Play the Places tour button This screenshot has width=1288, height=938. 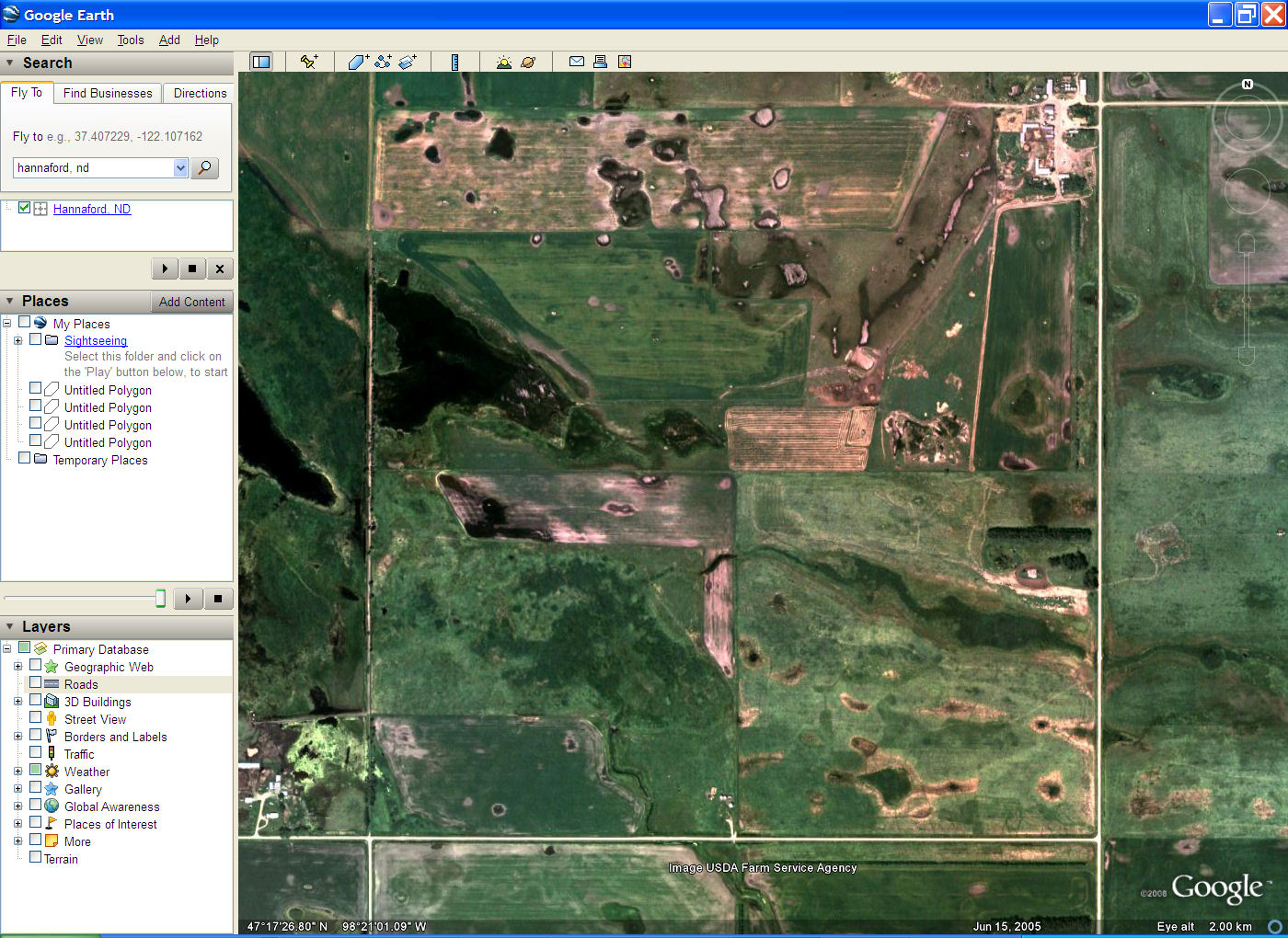click(188, 599)
